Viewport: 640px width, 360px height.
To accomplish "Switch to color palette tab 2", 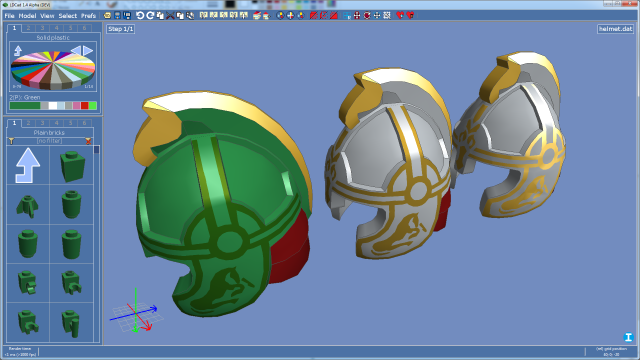I will tap(28, 28).
